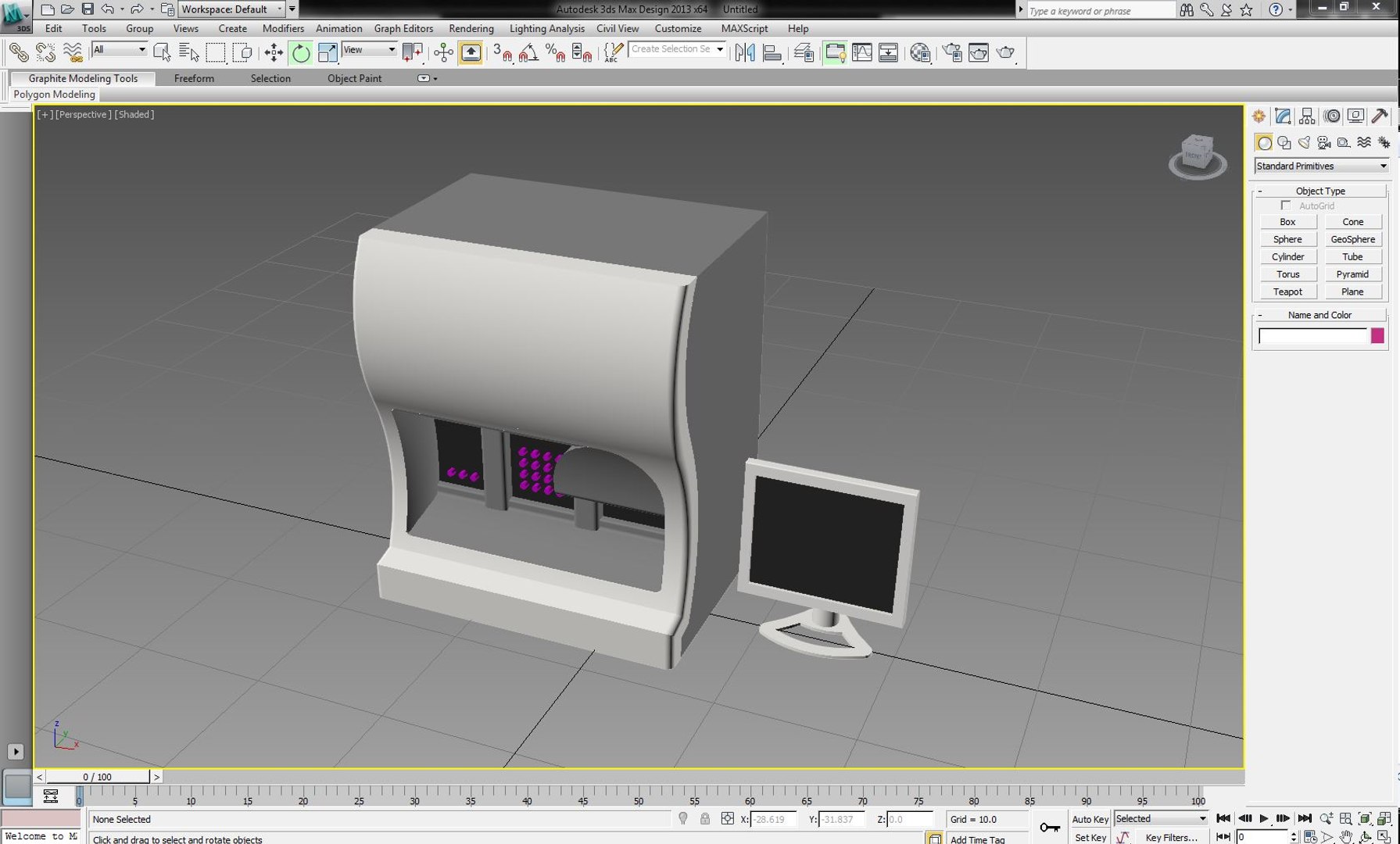Click the Render teapot icon

tap(1005, 52)
